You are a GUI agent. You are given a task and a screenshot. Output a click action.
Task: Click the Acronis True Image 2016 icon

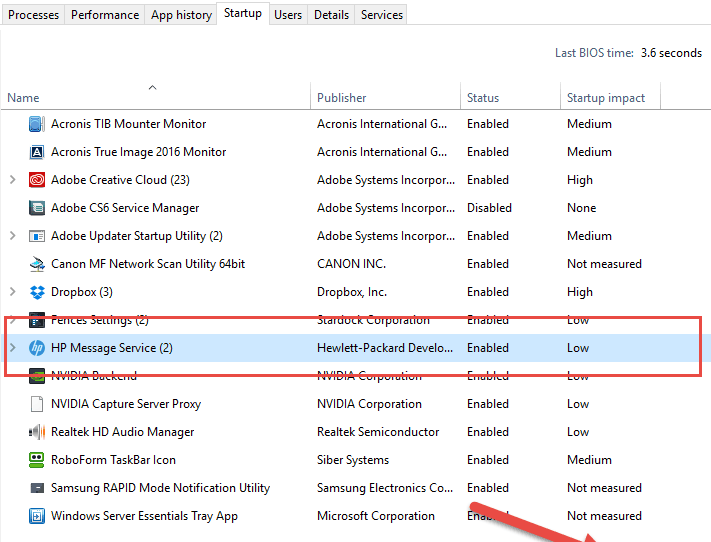tap(37, 152)
